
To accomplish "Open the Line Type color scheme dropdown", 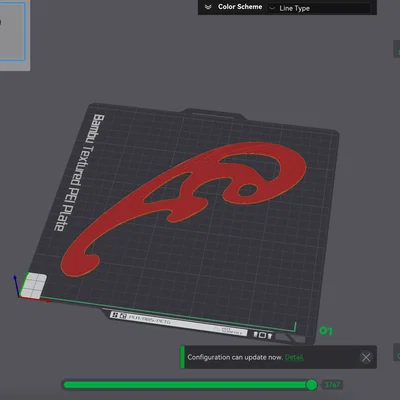I will pos(319,8).
